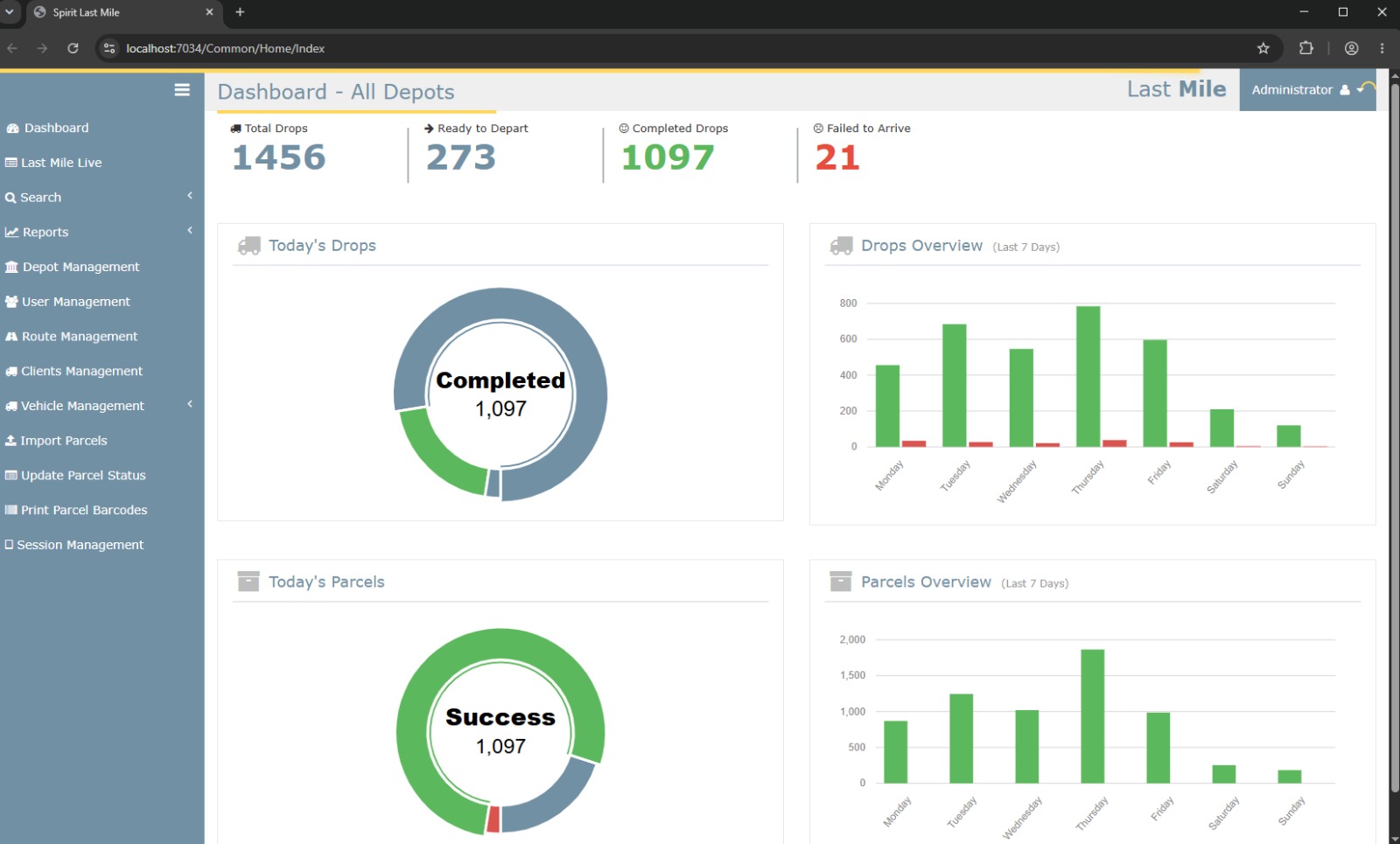The height and width of the screenshot is (844, 1400).
Task: Click the User Management people icon
Action: click(12, 302)
